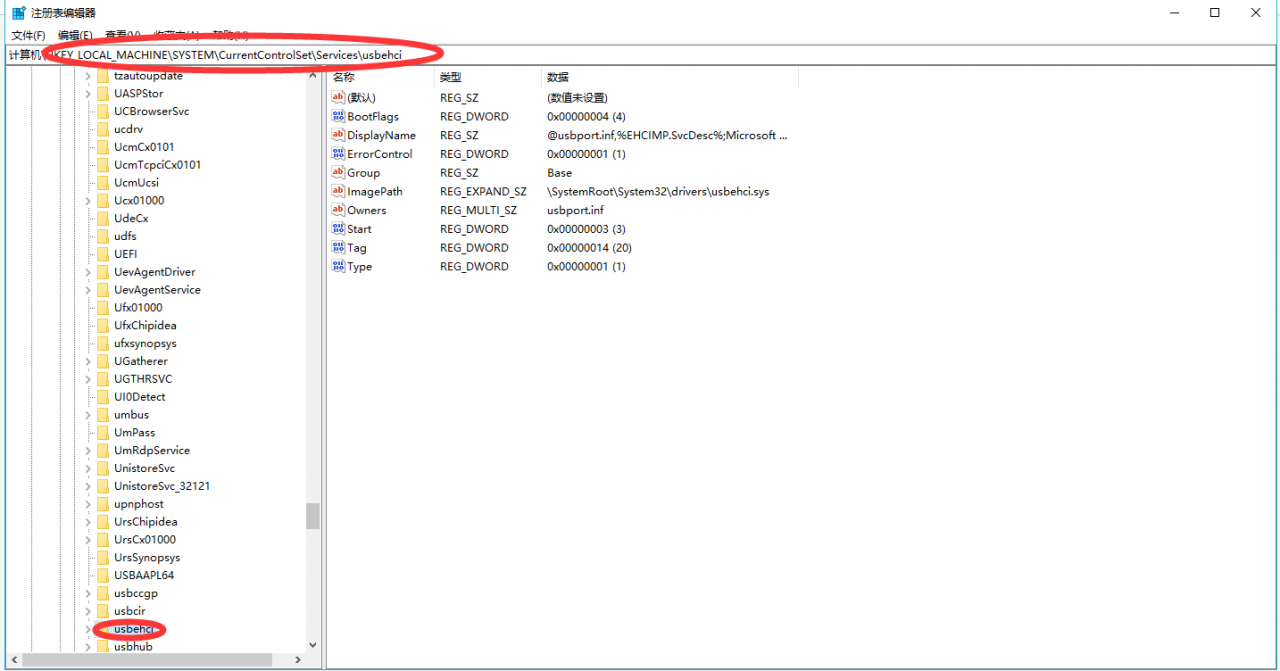Open the 文件(F) menu
1280x671 pixels.
click(28, 35)
